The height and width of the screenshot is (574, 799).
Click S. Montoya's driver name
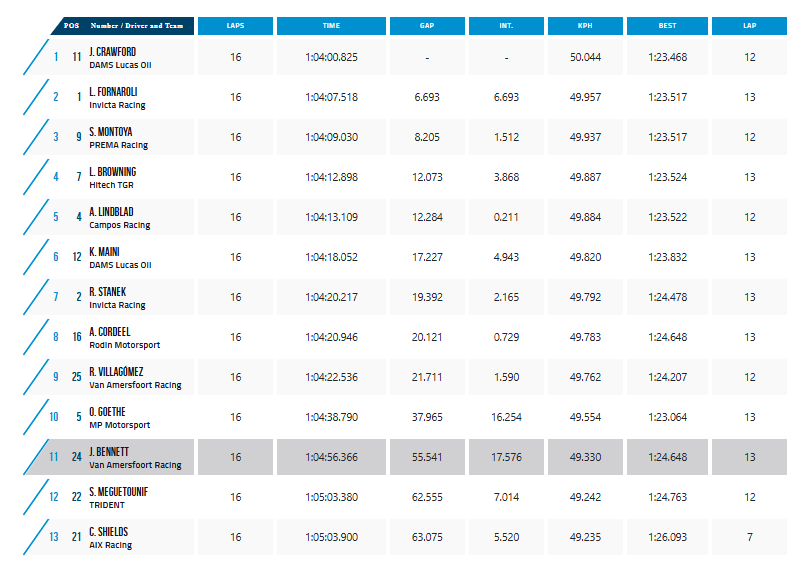click(110, 131)
